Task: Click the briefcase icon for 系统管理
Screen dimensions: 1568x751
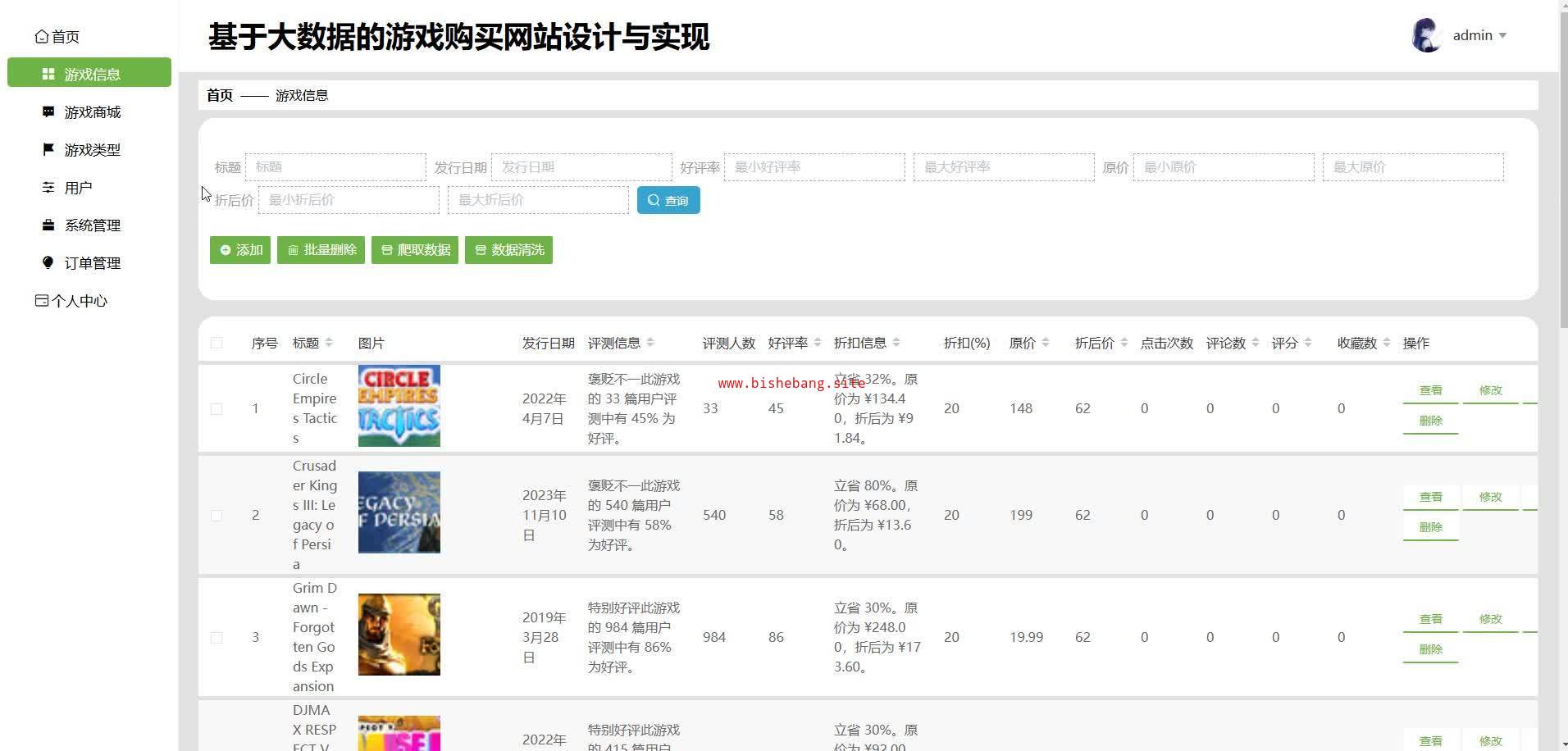Action: (48, 225)
